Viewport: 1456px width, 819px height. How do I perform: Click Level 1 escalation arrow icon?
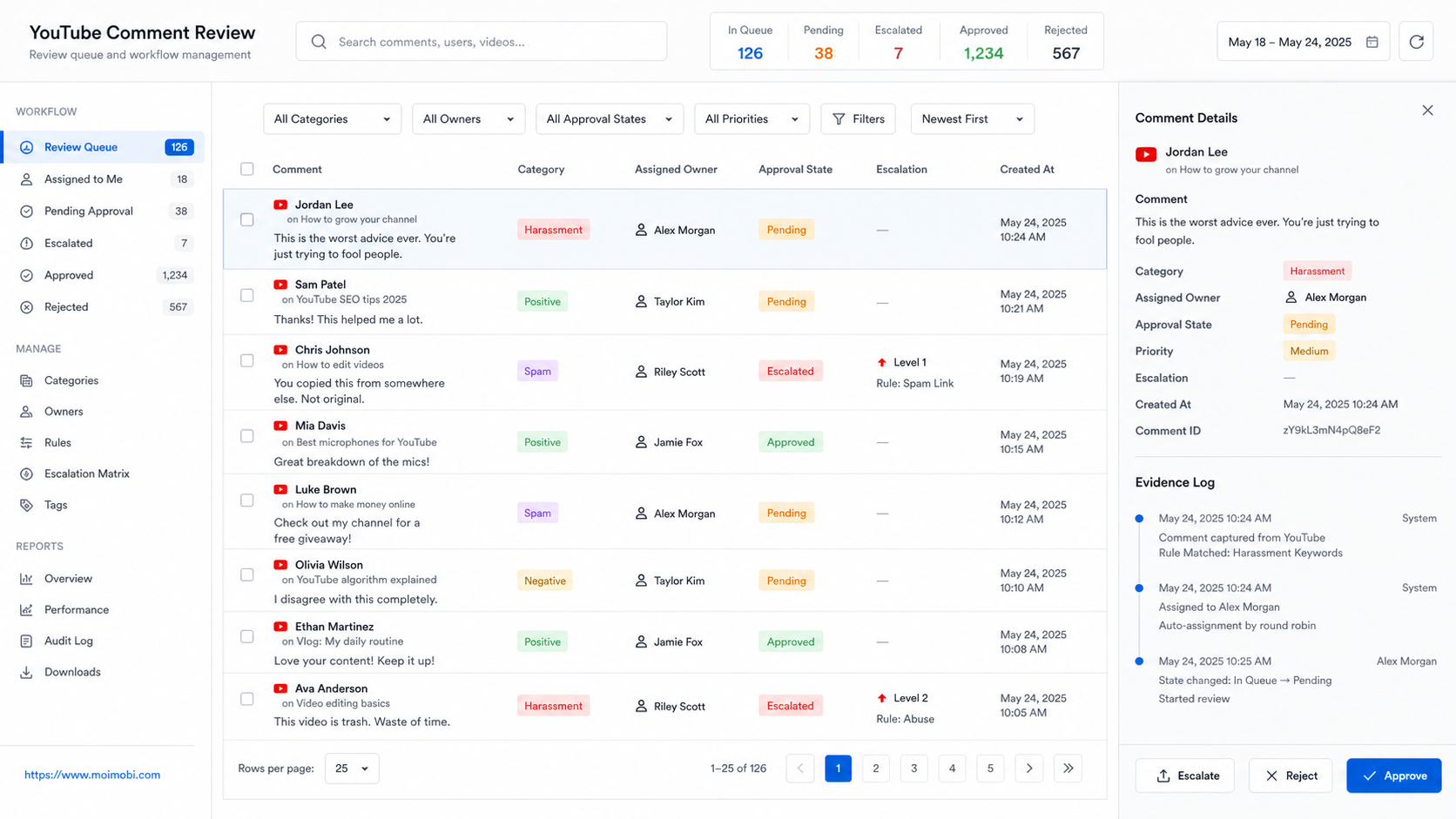(x=882, y=362)
